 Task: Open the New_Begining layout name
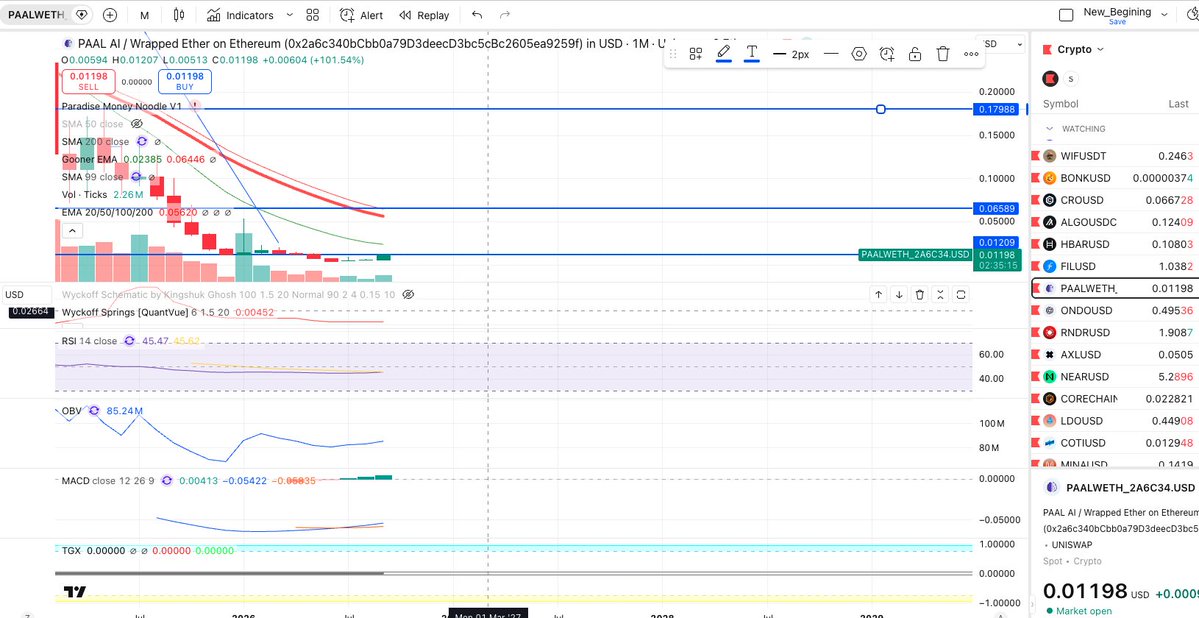[x=1117, y=11]
